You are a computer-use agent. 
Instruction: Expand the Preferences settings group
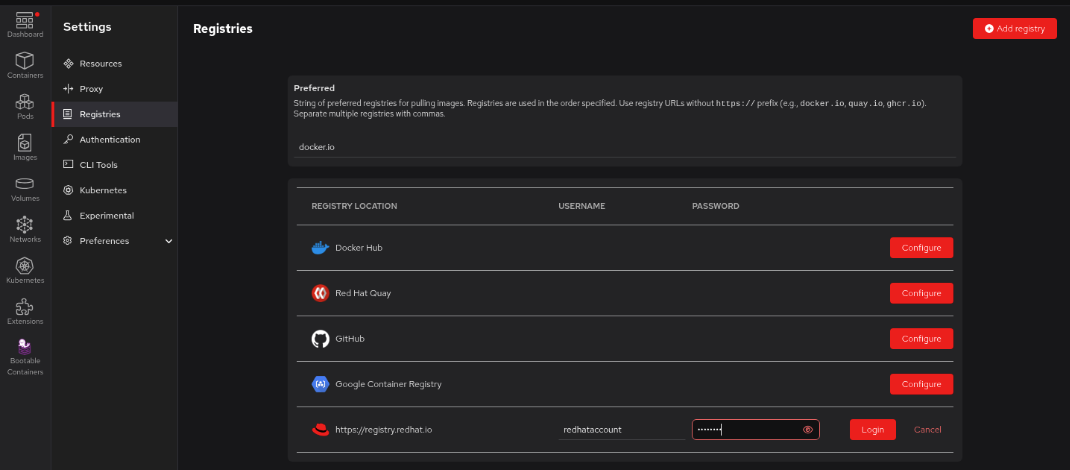[x=168, y=241]
